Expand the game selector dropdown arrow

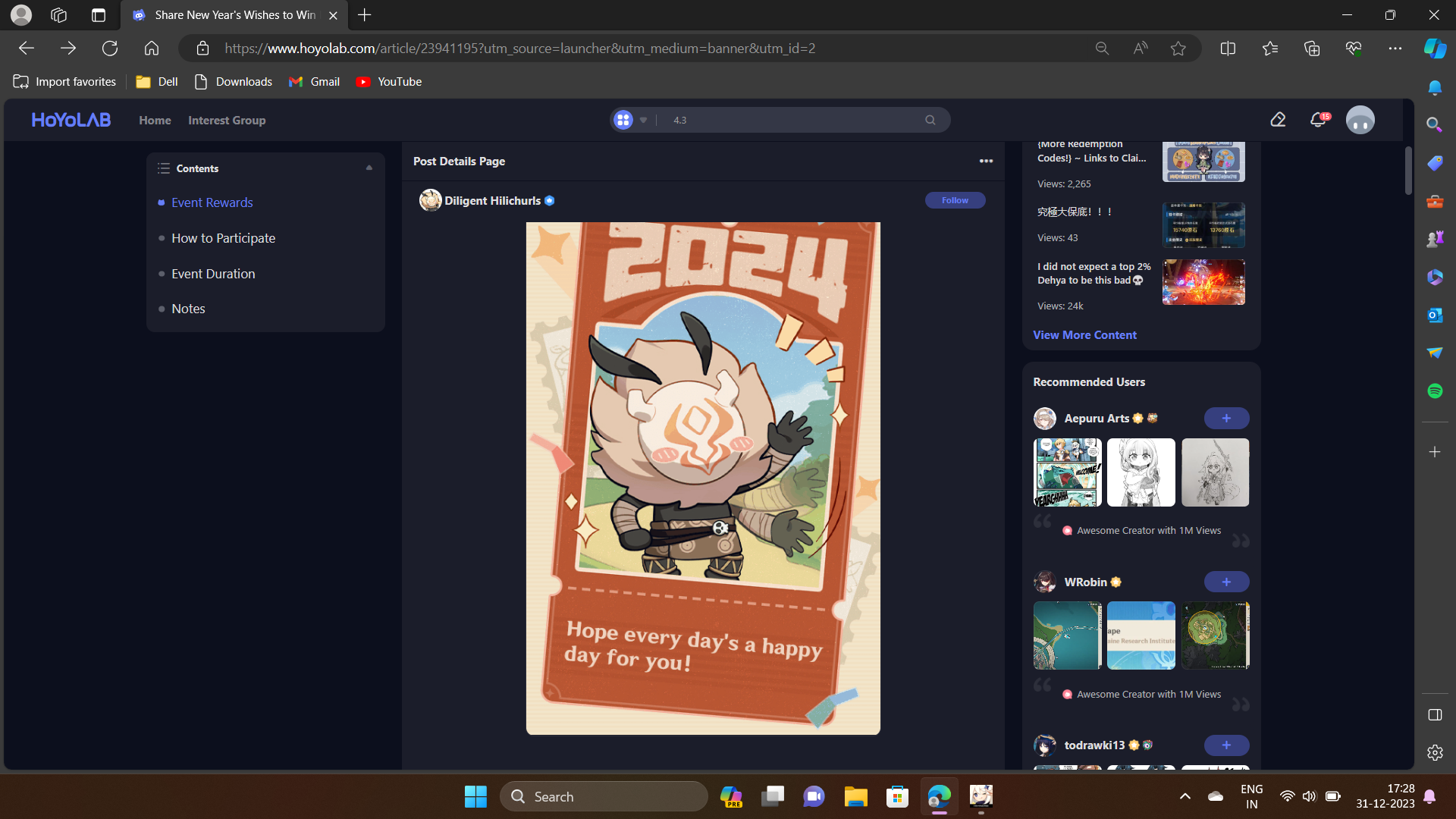click(643, 120)
